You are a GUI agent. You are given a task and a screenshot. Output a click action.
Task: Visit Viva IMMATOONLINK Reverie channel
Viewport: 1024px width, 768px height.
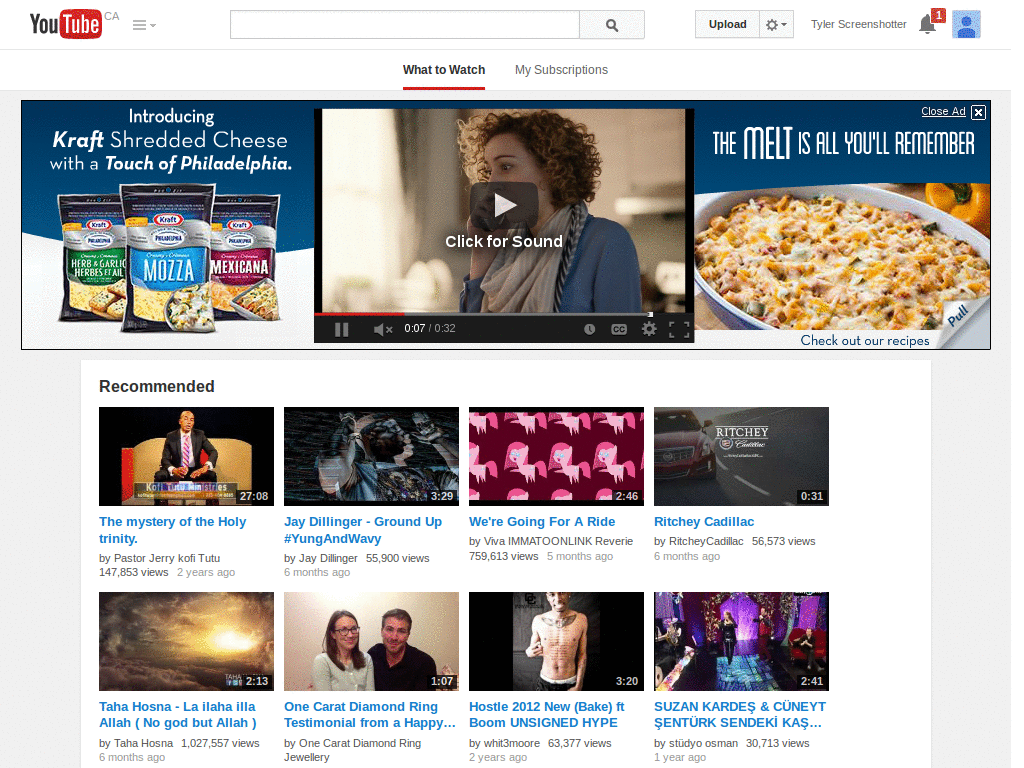click(x=558, y=541)
